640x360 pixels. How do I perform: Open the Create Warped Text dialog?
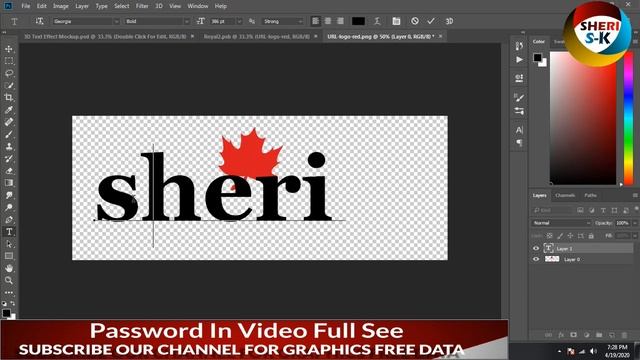click(377, 21)
